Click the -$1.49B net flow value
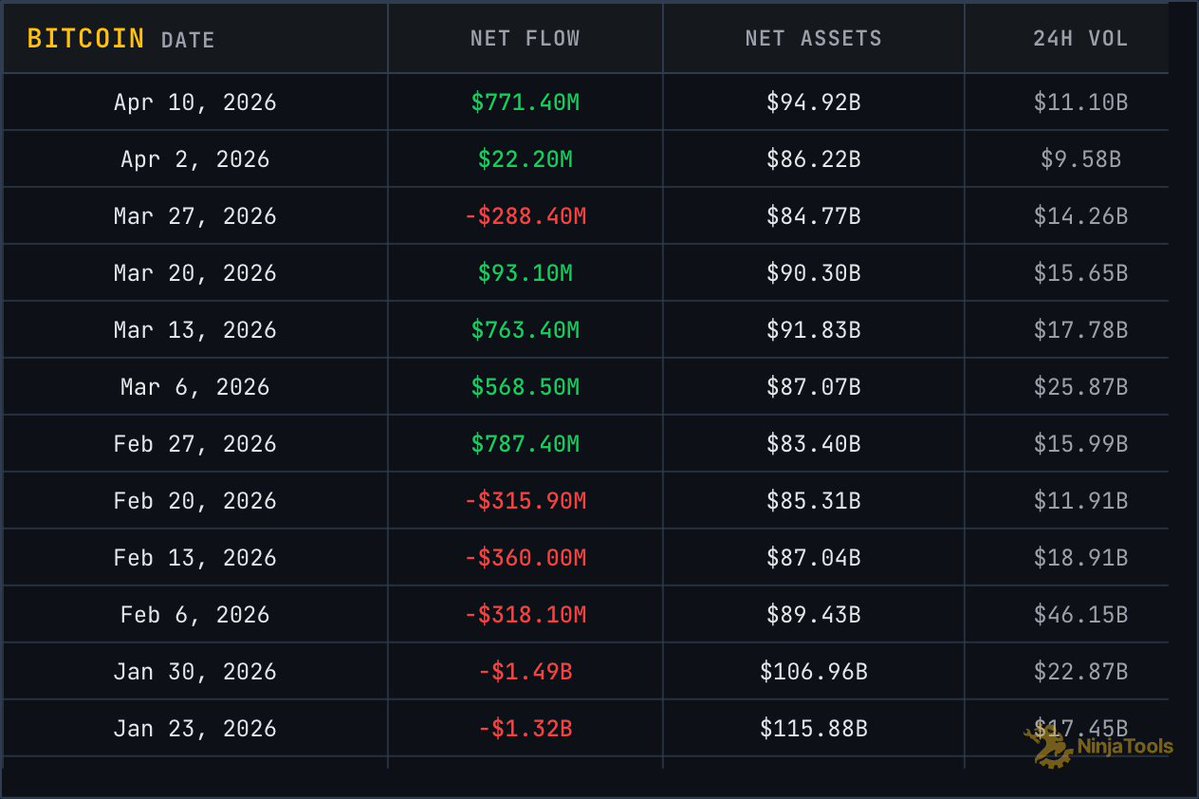This screenshot has width=1199, height=799. pyautogui.click(x=525, y=672)
